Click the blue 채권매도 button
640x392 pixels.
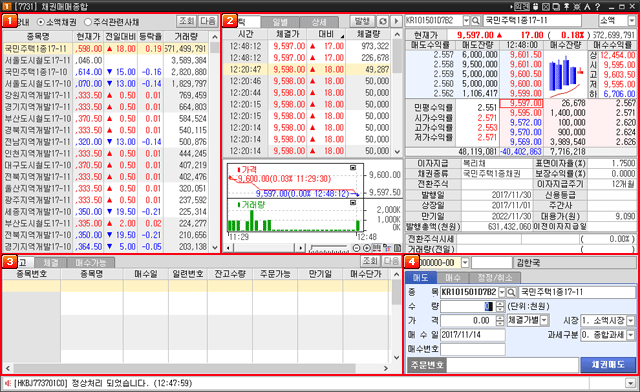point(608,365)
